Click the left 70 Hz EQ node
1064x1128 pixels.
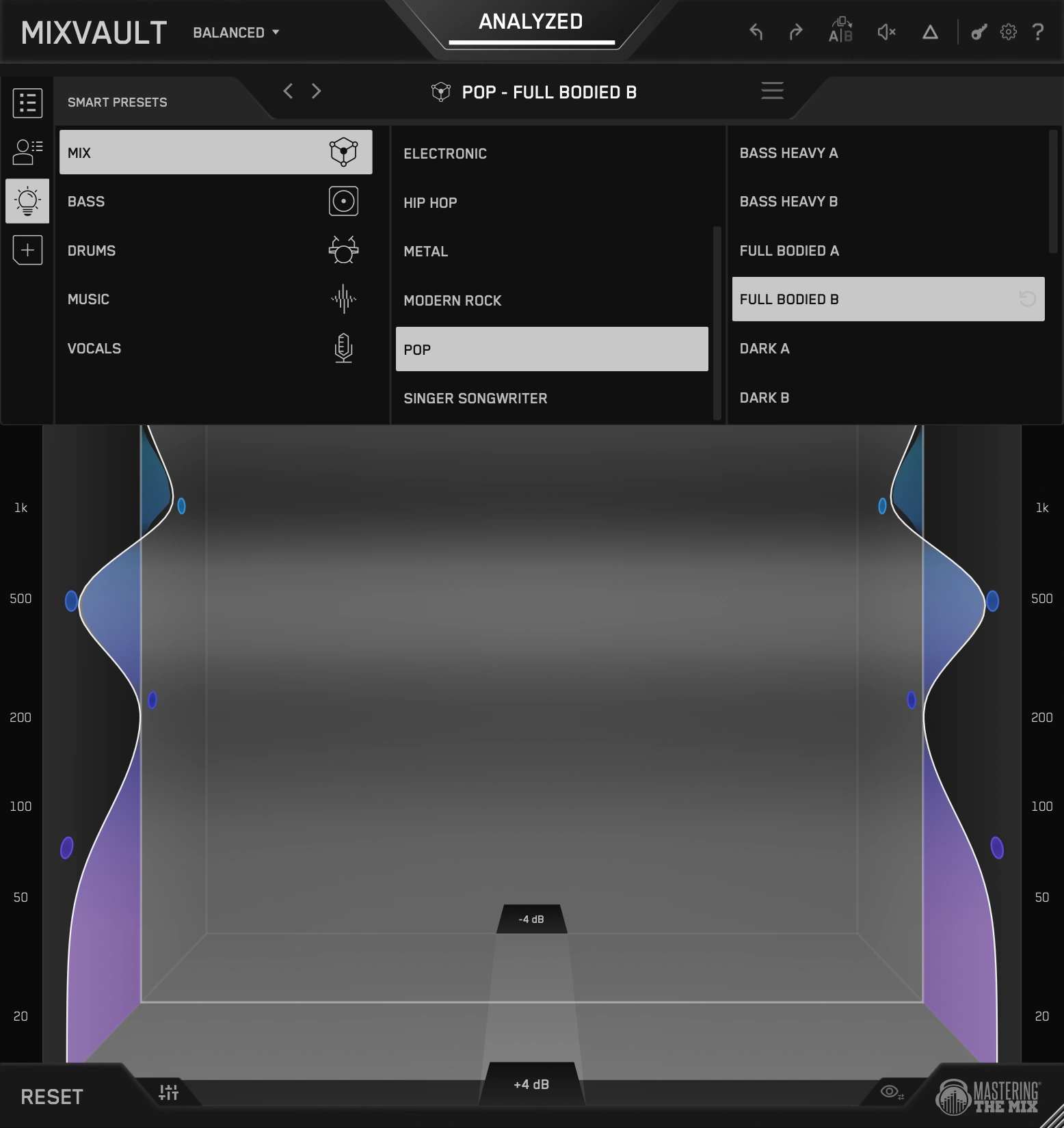click(67, 848)
